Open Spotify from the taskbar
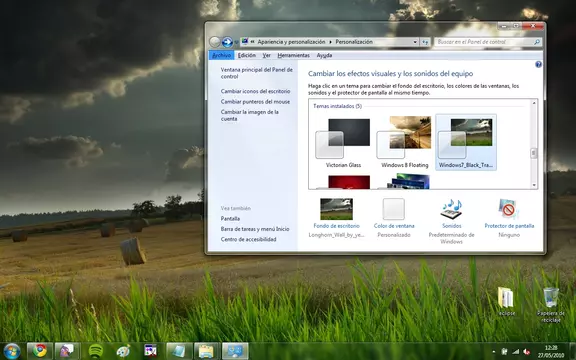Screen dimensions: 576x360 coord(96,350)
